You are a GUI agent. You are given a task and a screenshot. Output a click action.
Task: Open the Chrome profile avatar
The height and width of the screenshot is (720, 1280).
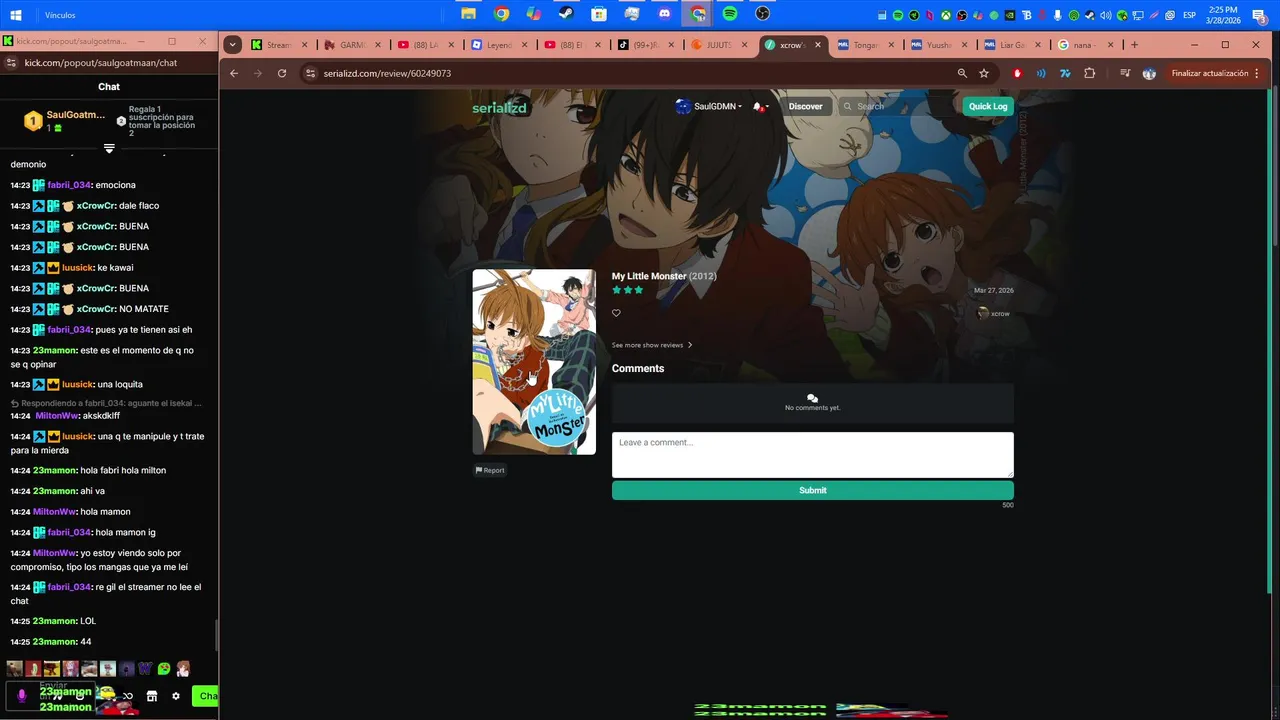pyautogui.click(x=1149, y=73)
